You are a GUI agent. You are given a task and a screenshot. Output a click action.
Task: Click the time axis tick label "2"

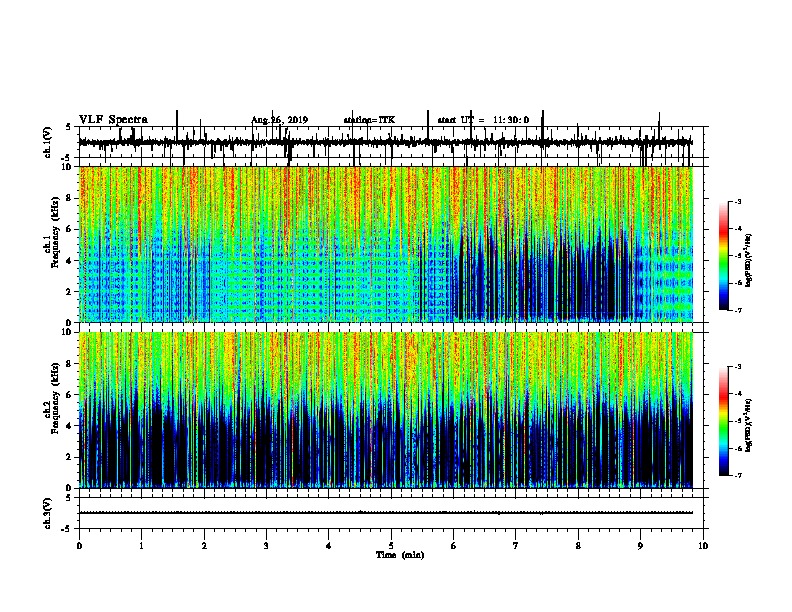pyautogui.click(x=204, y=546)
